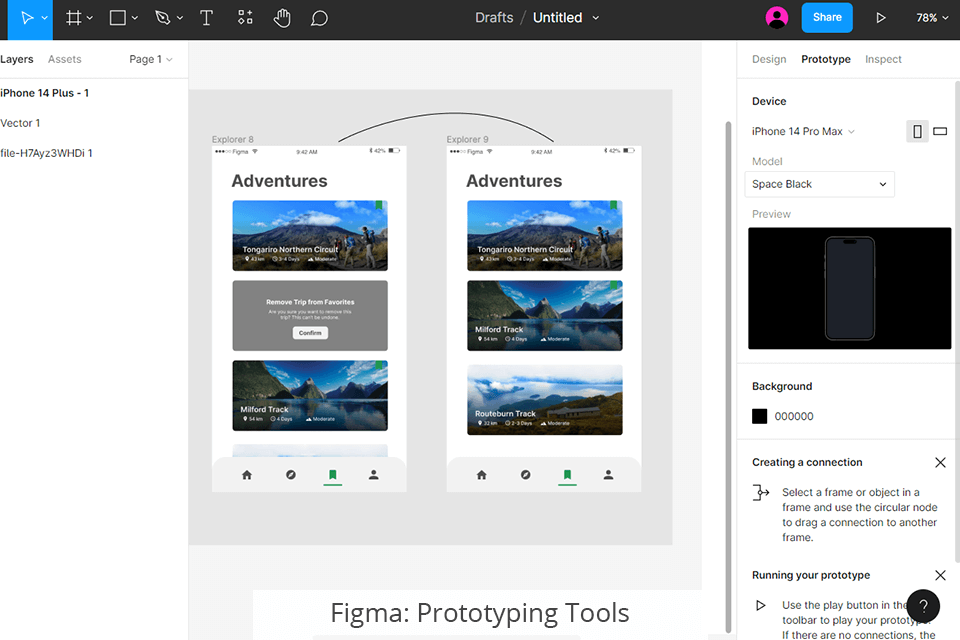This screenshot has height=640, width=960.
Task: Select the Comment tool
Action: pos(319,18)
